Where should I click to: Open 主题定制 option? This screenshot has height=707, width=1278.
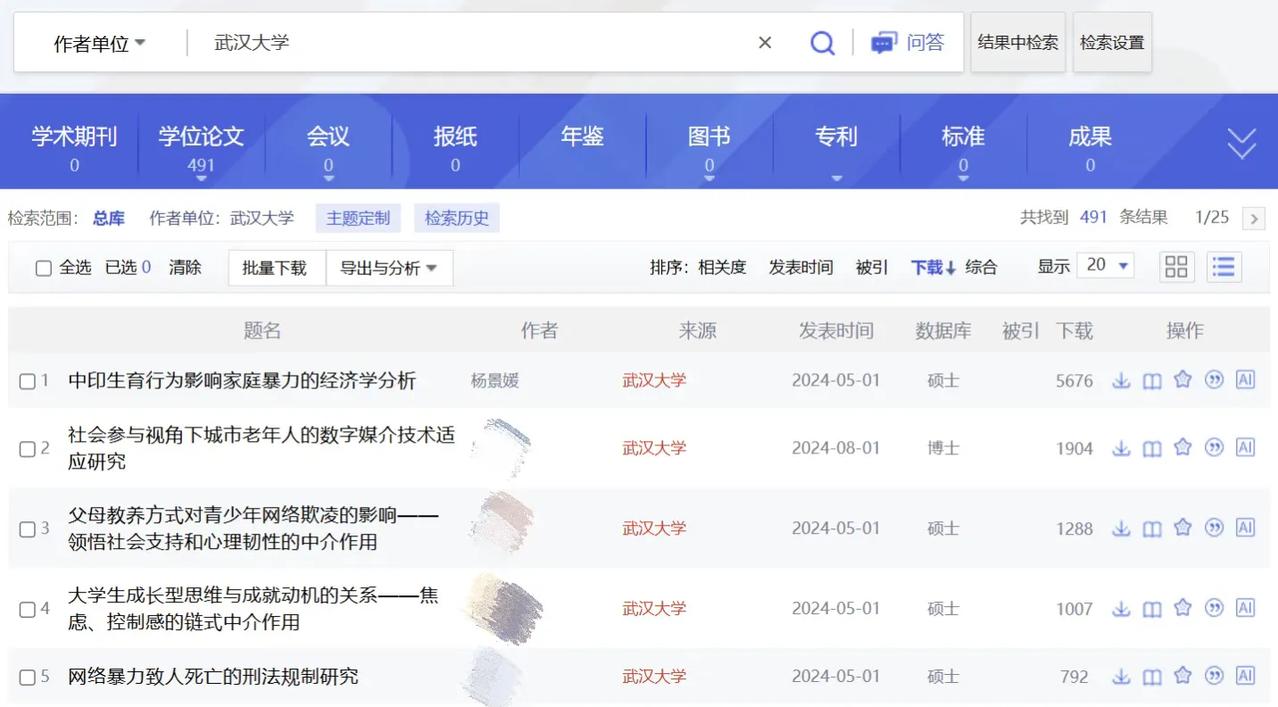coord(358,218)
